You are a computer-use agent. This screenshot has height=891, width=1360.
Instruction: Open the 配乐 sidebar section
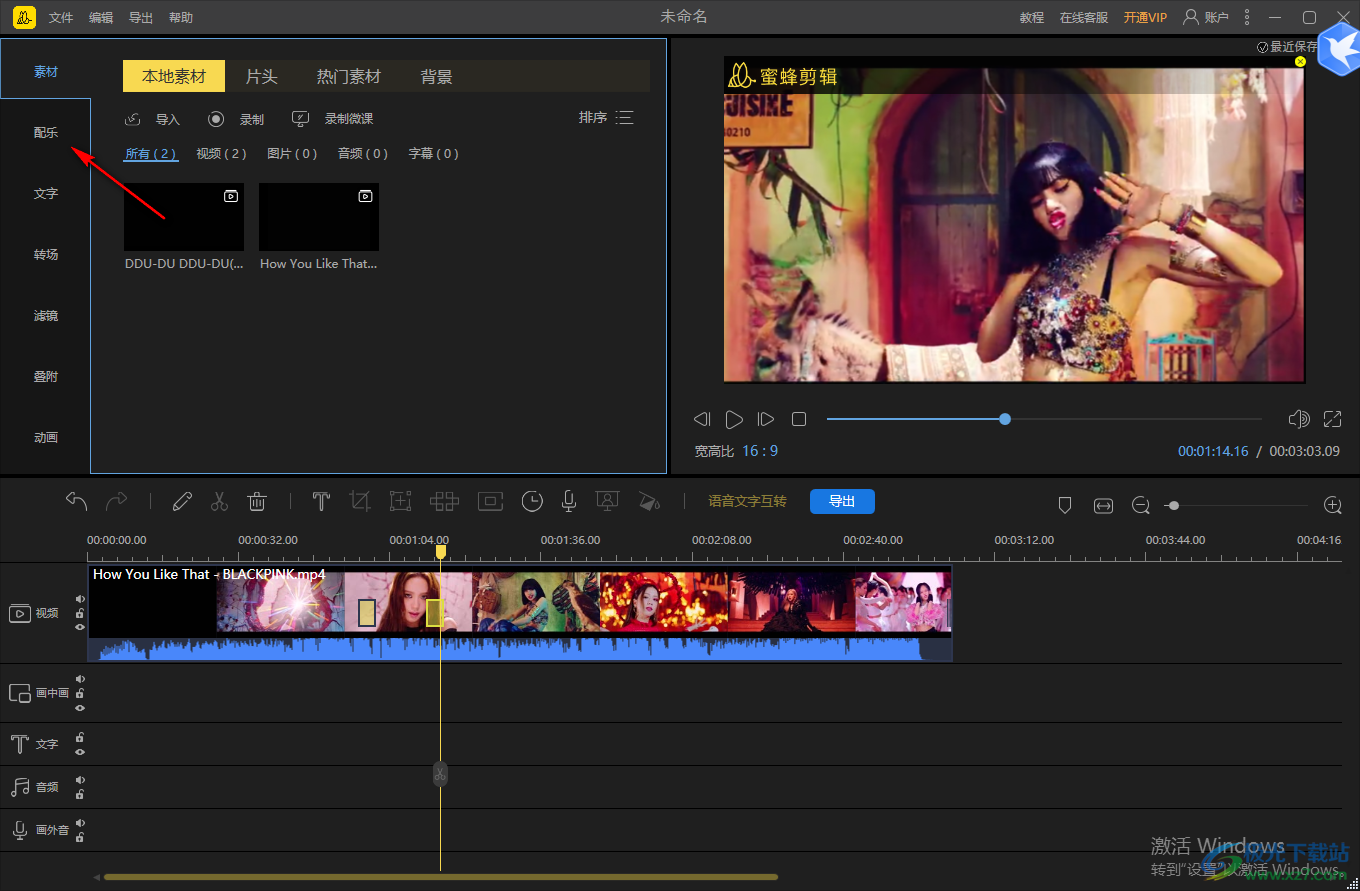pos(46,132)
